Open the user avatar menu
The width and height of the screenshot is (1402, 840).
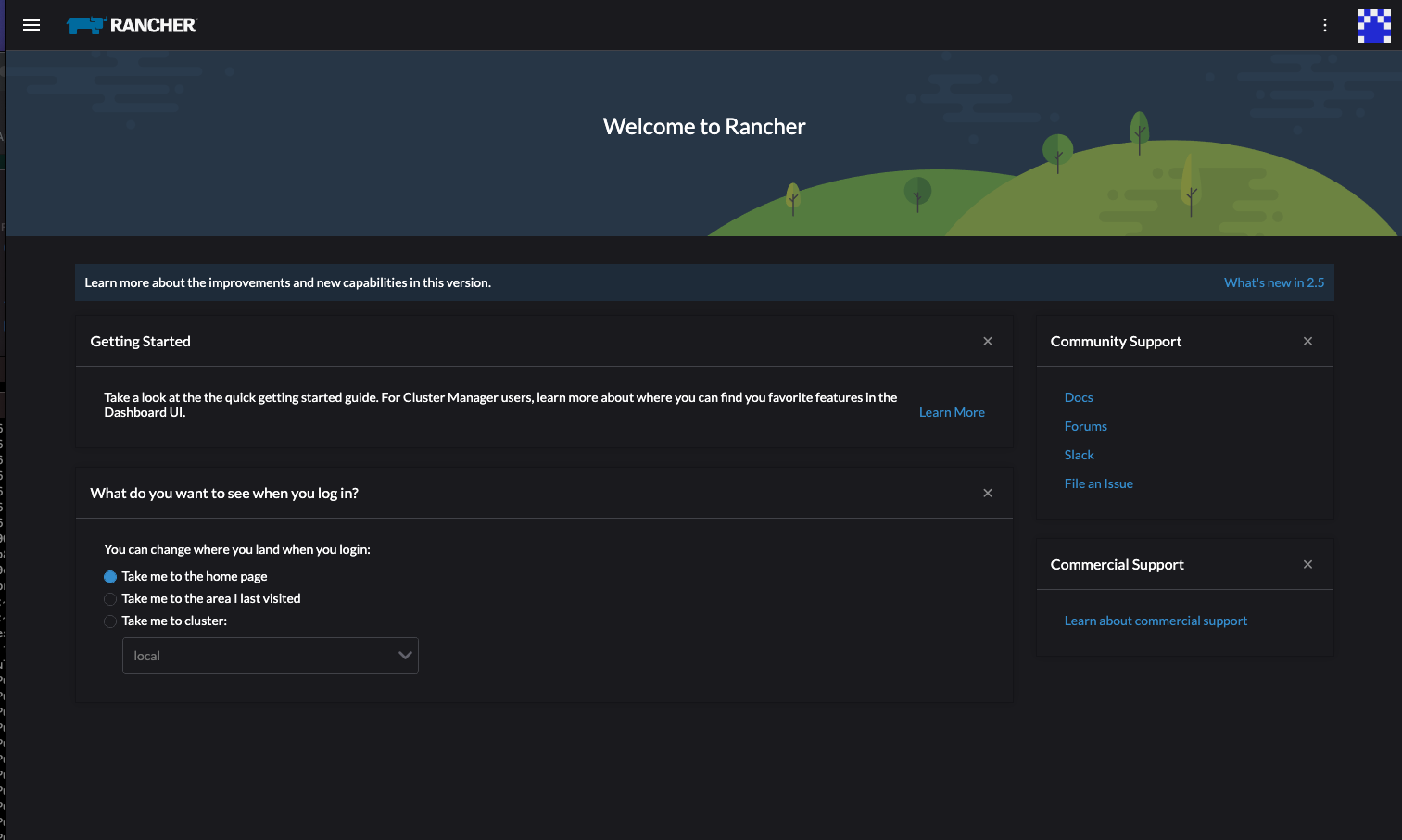[1373, 25]
